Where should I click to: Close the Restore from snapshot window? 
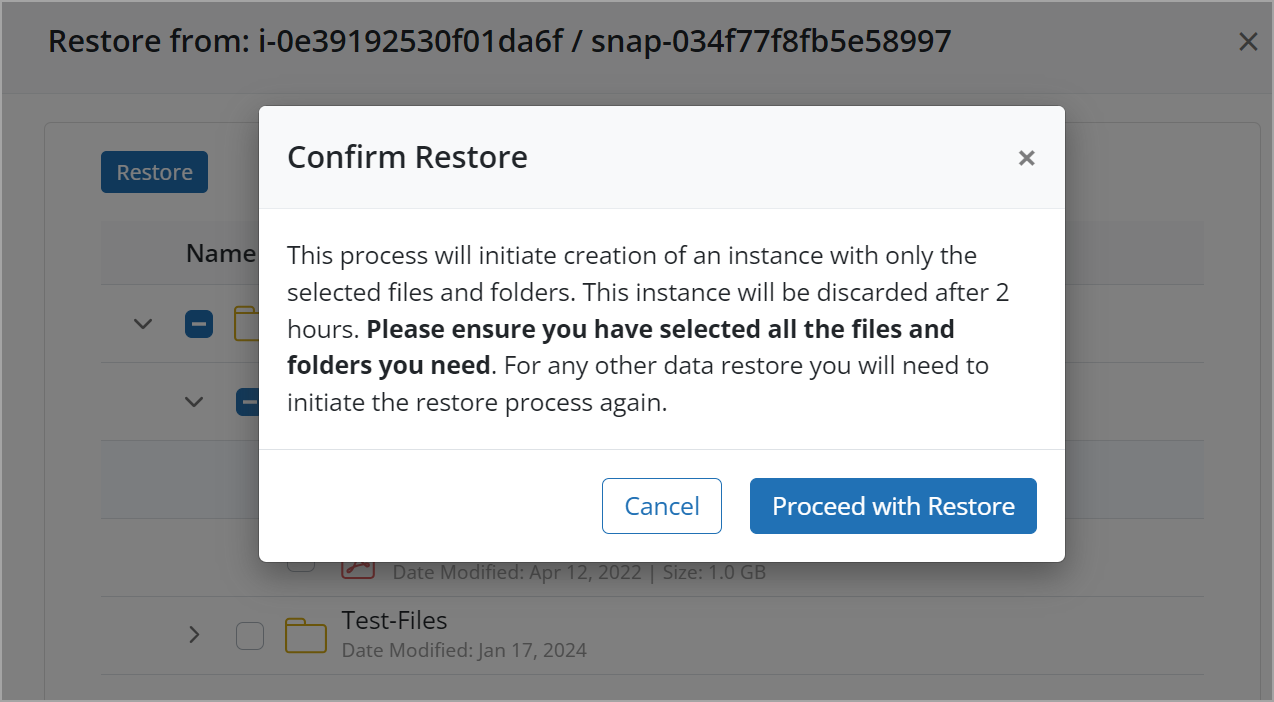point(1247,41)
